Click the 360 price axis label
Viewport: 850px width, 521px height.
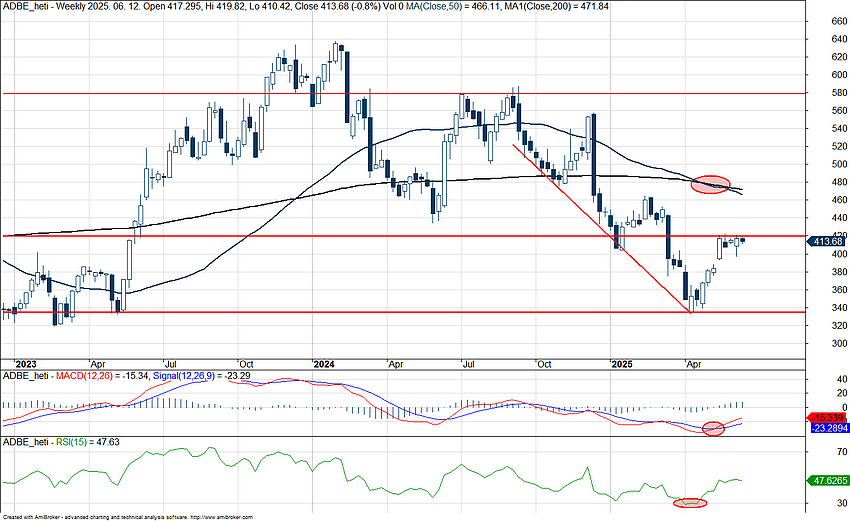[839, 290]
